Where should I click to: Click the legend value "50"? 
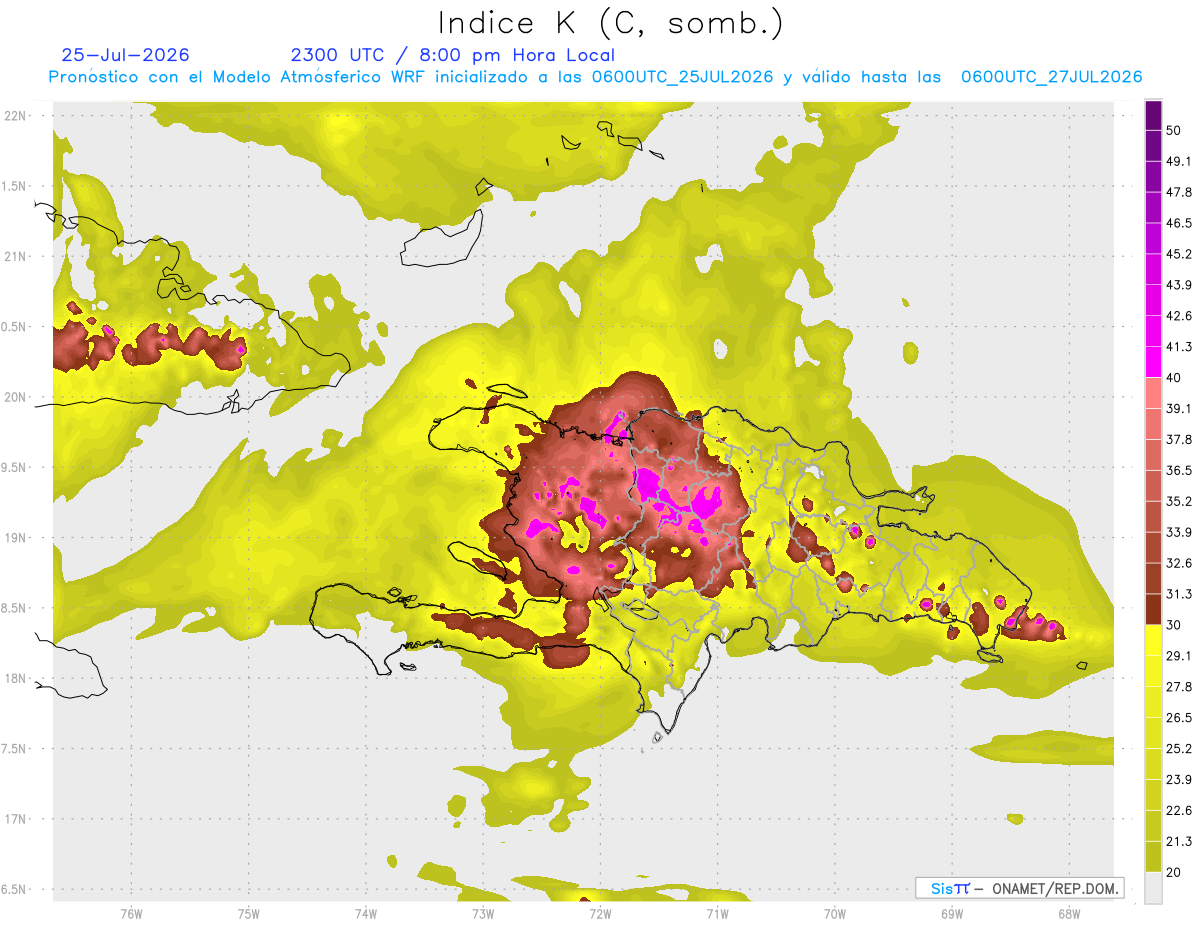click(1174, 130)
